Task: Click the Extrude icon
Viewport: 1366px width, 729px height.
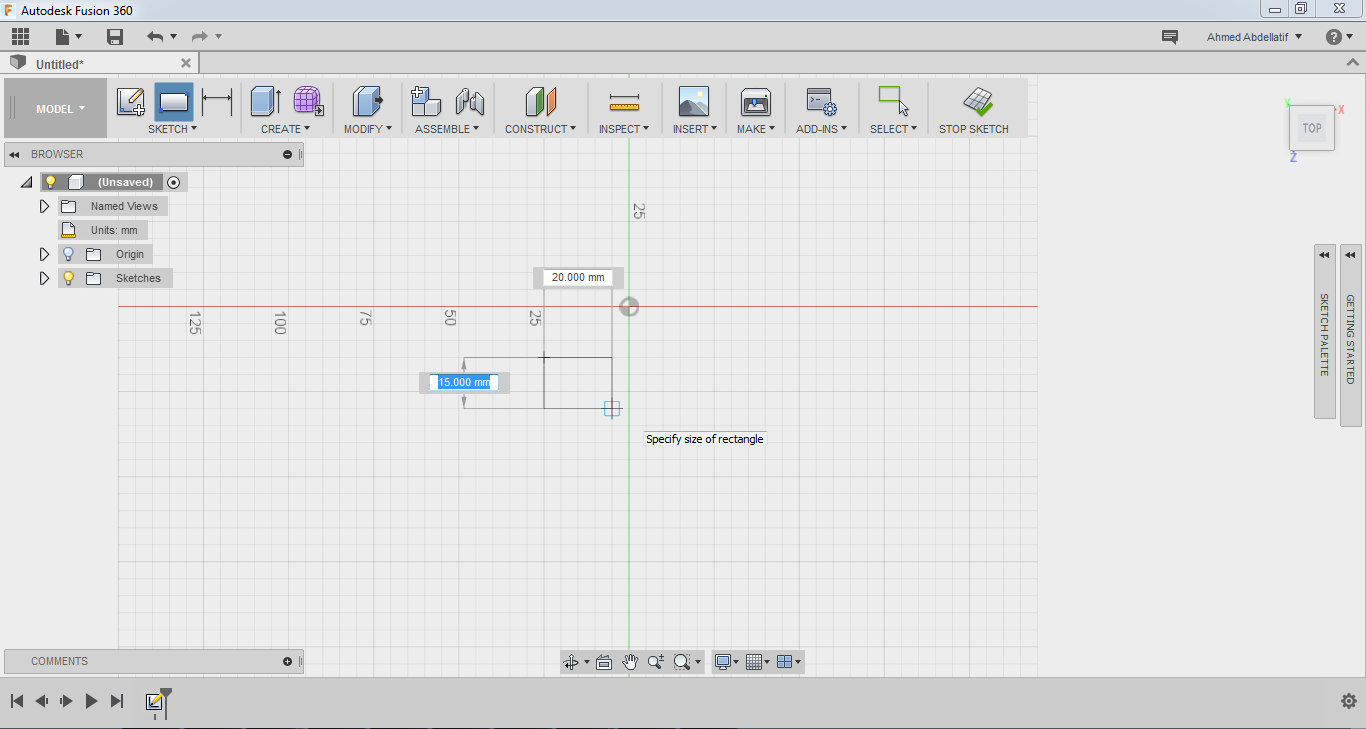Action: 265,101
